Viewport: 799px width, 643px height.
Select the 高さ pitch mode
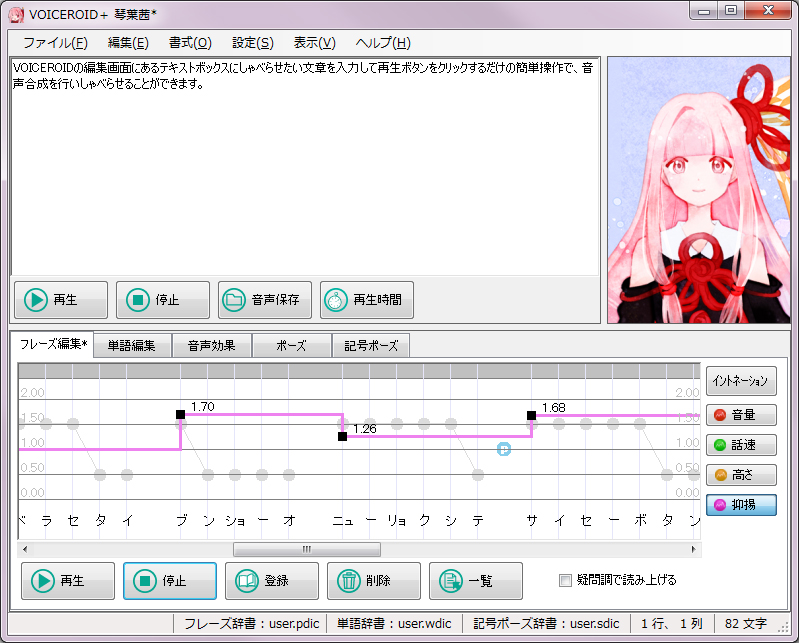741,475
